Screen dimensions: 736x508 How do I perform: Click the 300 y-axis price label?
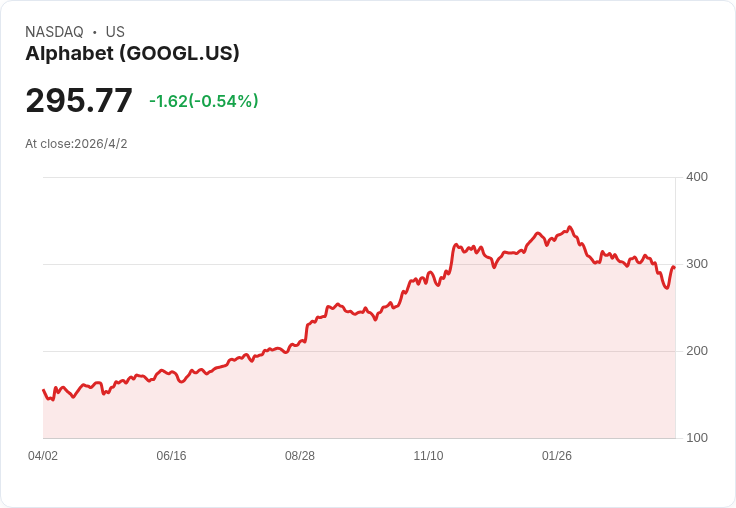click(697, 264)
